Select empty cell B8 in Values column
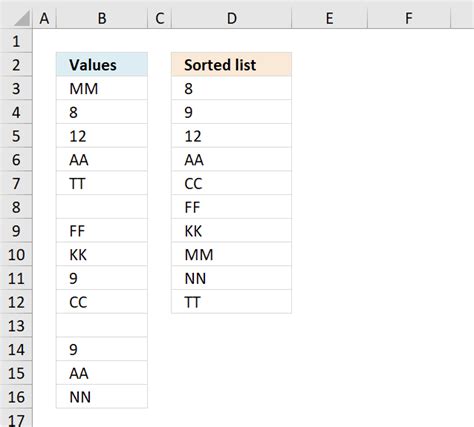Viewport: 474px width, 427px height. pyautogui.click(x=102, y=207)
